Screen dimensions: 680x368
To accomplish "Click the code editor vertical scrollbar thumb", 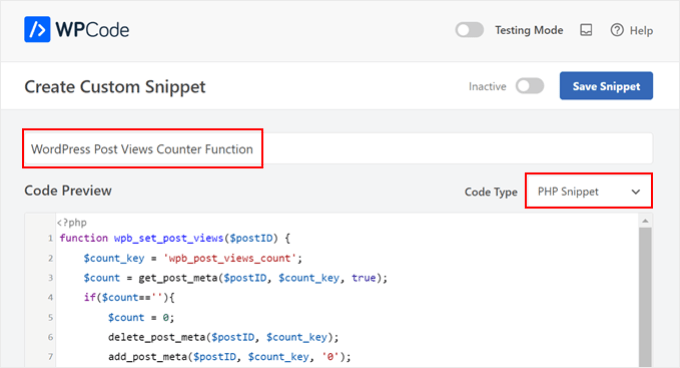I will click(x=645, y=298).
